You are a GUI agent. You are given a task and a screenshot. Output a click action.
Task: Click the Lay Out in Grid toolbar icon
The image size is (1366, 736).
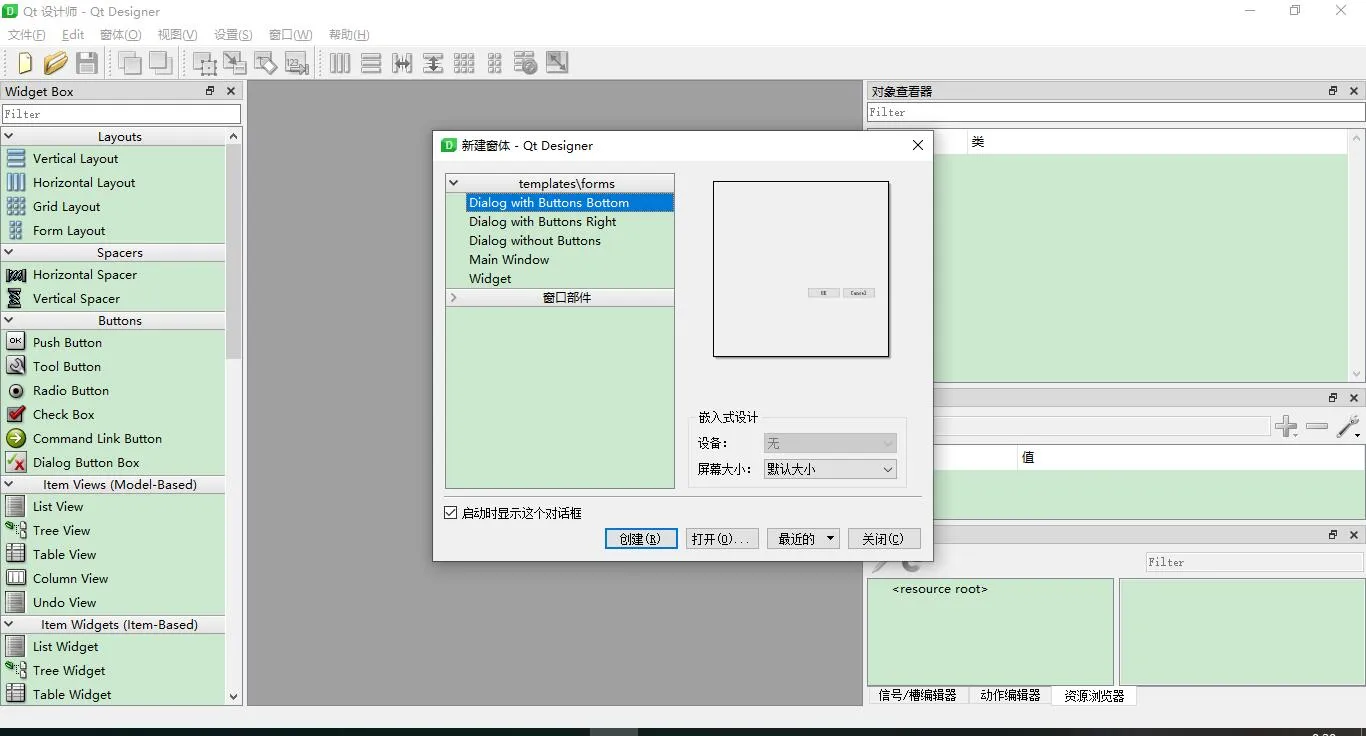(464, 63)
